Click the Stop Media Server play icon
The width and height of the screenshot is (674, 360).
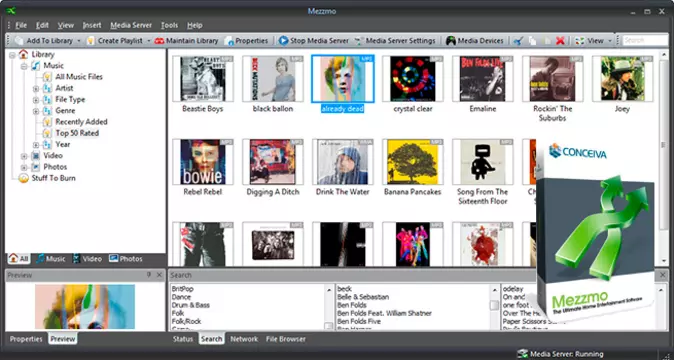click(283, 40)
